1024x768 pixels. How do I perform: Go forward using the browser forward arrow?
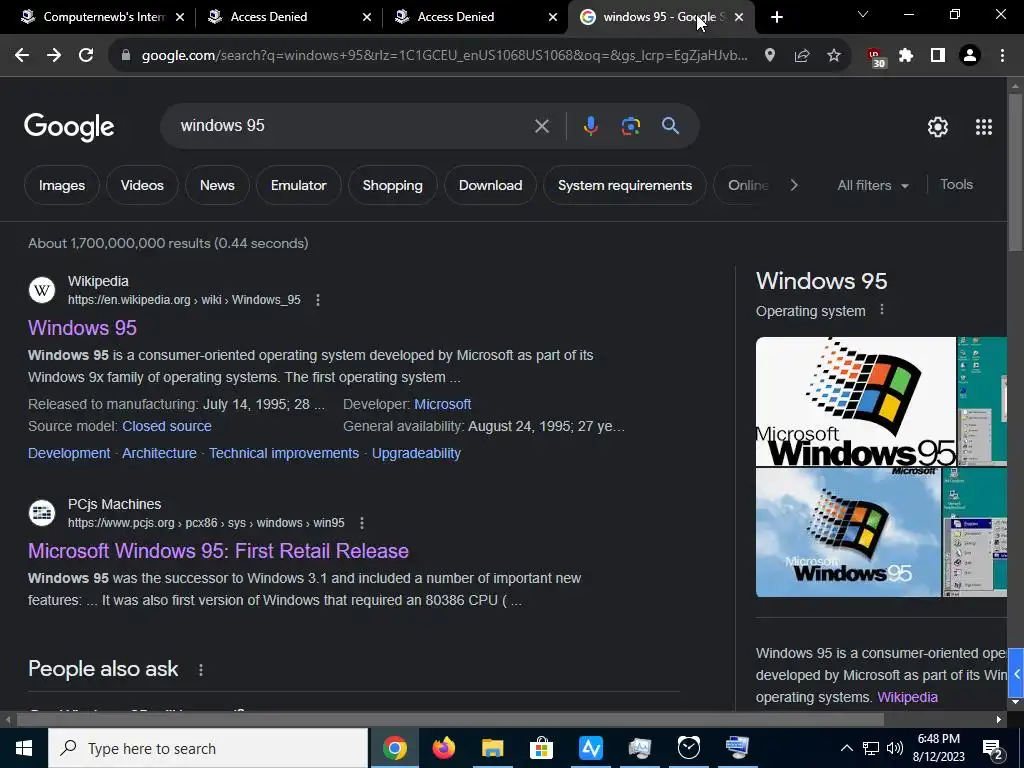(x=54, y=56)
